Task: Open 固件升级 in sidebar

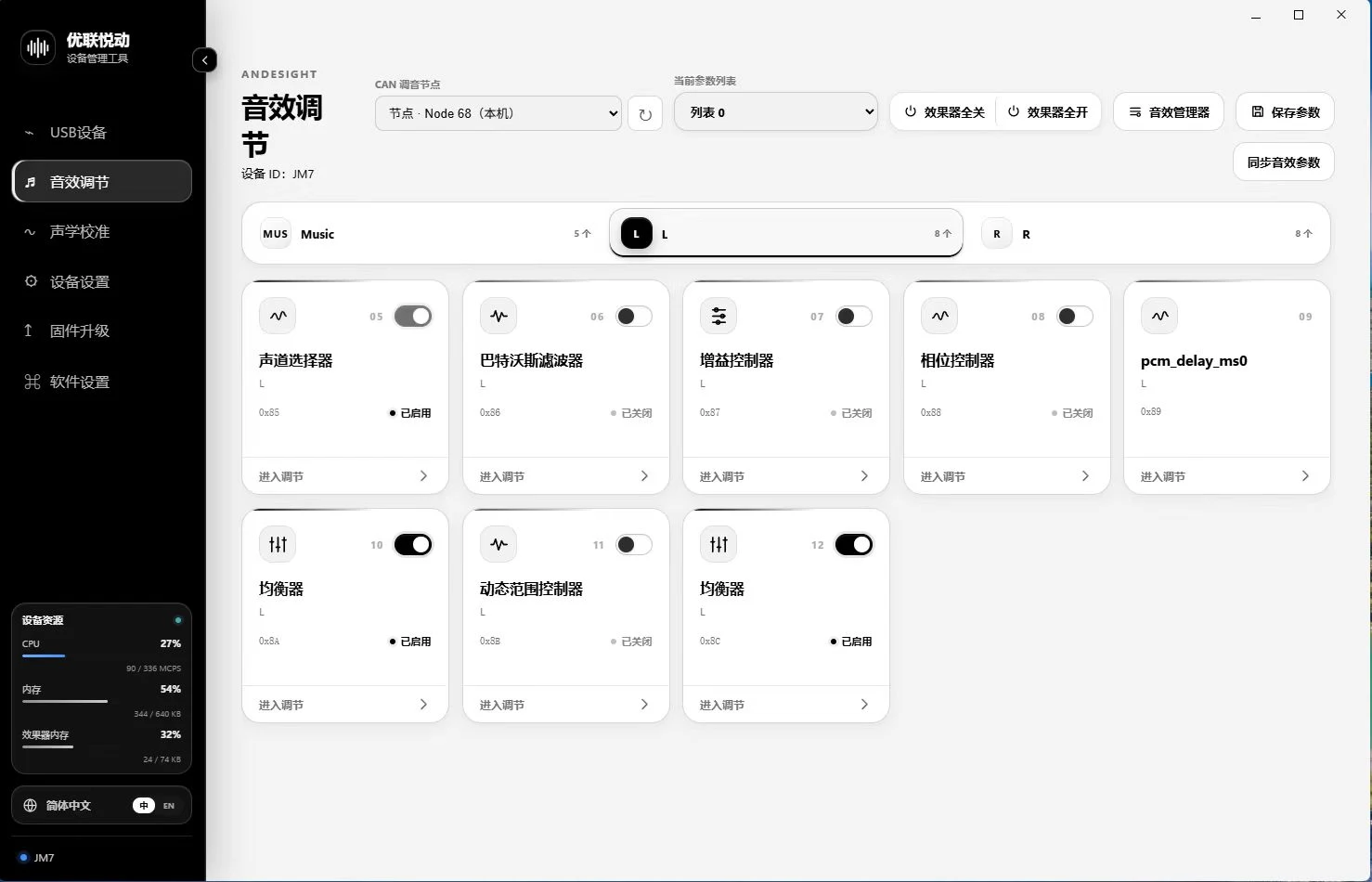Action: [102, 331]
